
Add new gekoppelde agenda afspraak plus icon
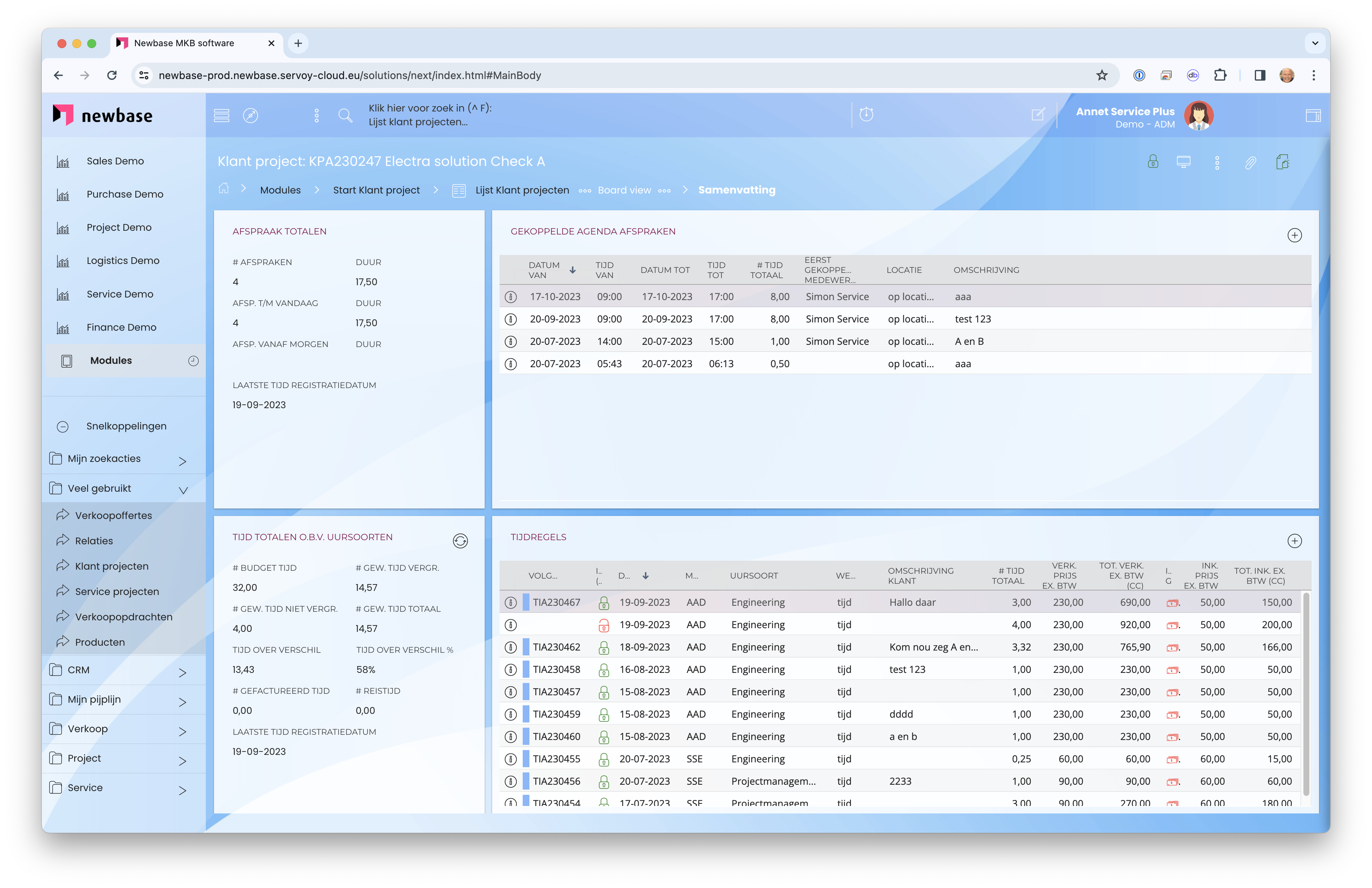tap(1294, 235)
